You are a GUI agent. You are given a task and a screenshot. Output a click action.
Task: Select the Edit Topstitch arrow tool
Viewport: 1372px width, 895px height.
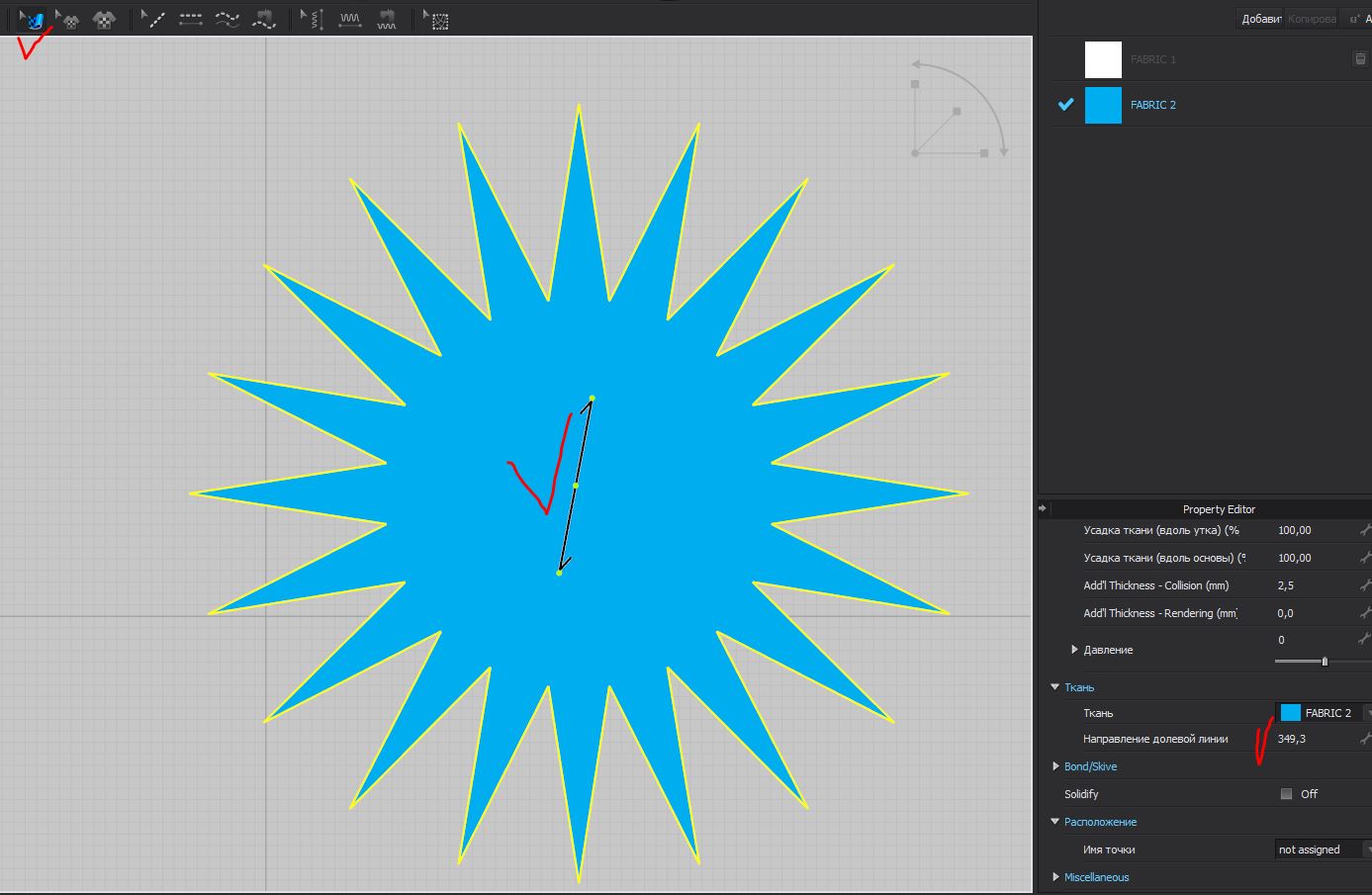[x=152, y=19]
